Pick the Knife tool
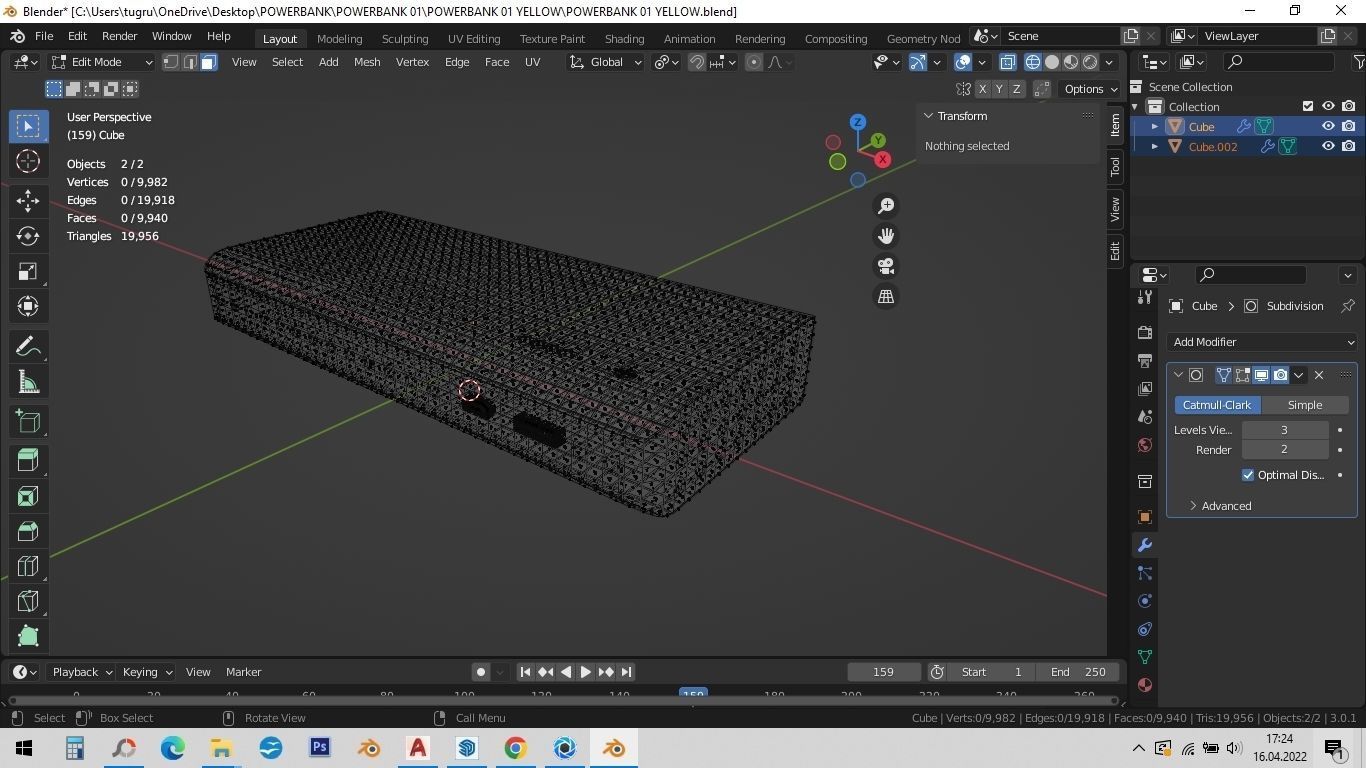Image resolution: width=1366 pixels, height=768 pixels. pyautogui.click(x=28, y=601)
